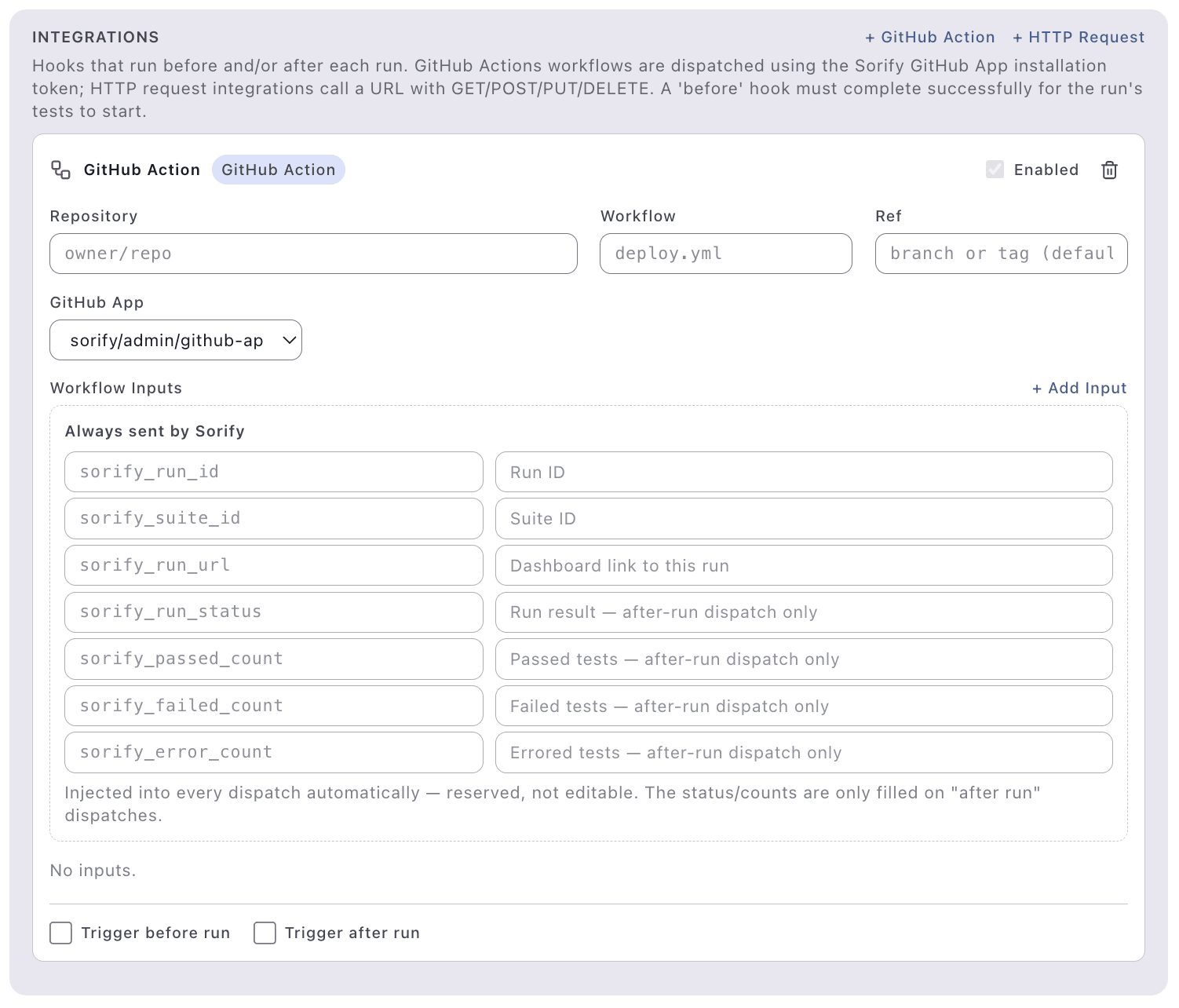Click the sorify_run_id input name field
The height and width of the screenshot is (1008, 1179).
tap(274, 472)
